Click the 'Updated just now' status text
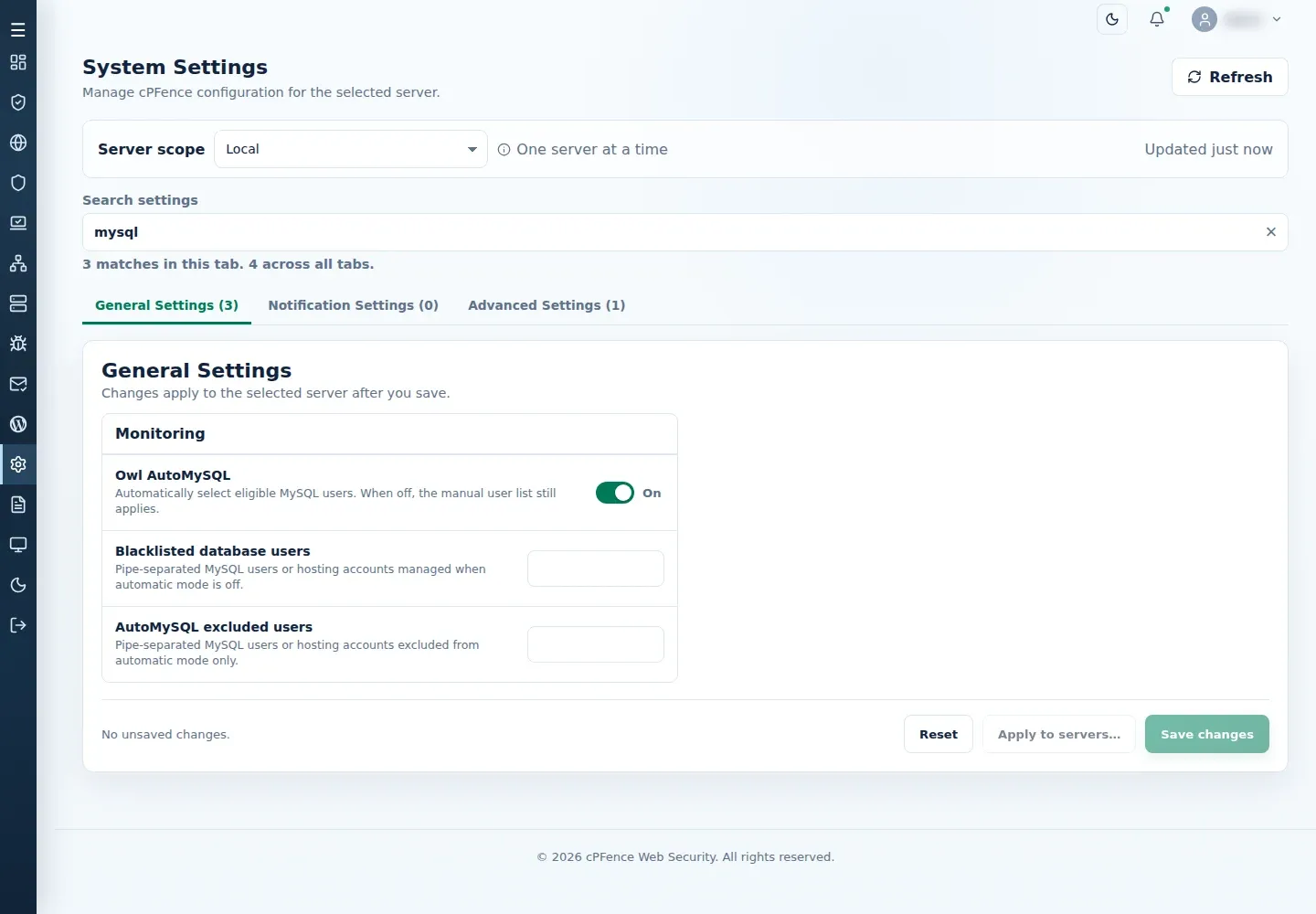This screenshot has width=1316, height=914. pos(1208,149)
